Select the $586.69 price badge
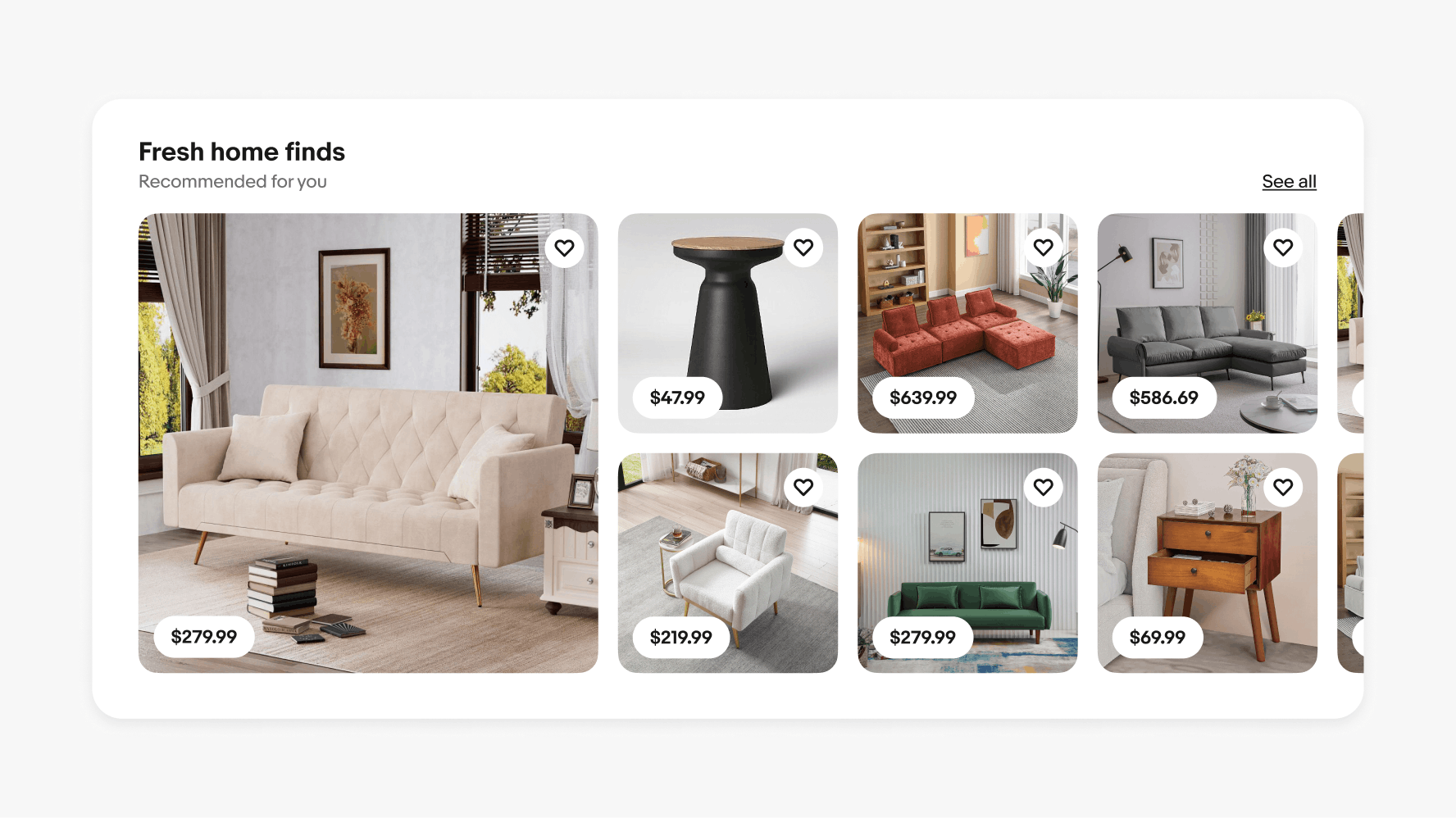The height and width of the screenshot is (818, 1456). [x=1163, y=398]
